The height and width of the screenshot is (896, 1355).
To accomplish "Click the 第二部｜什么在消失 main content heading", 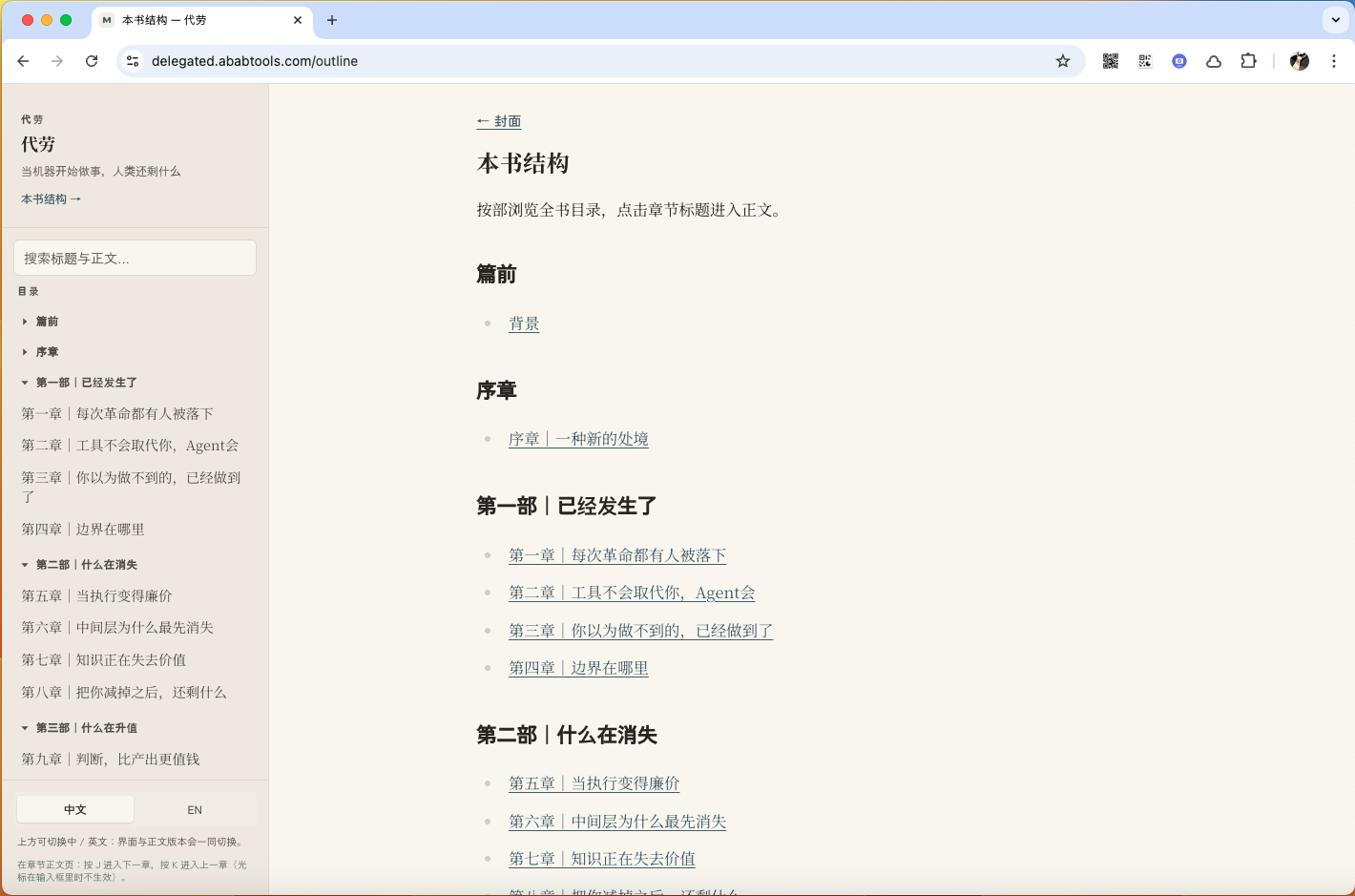I will 567,735.
